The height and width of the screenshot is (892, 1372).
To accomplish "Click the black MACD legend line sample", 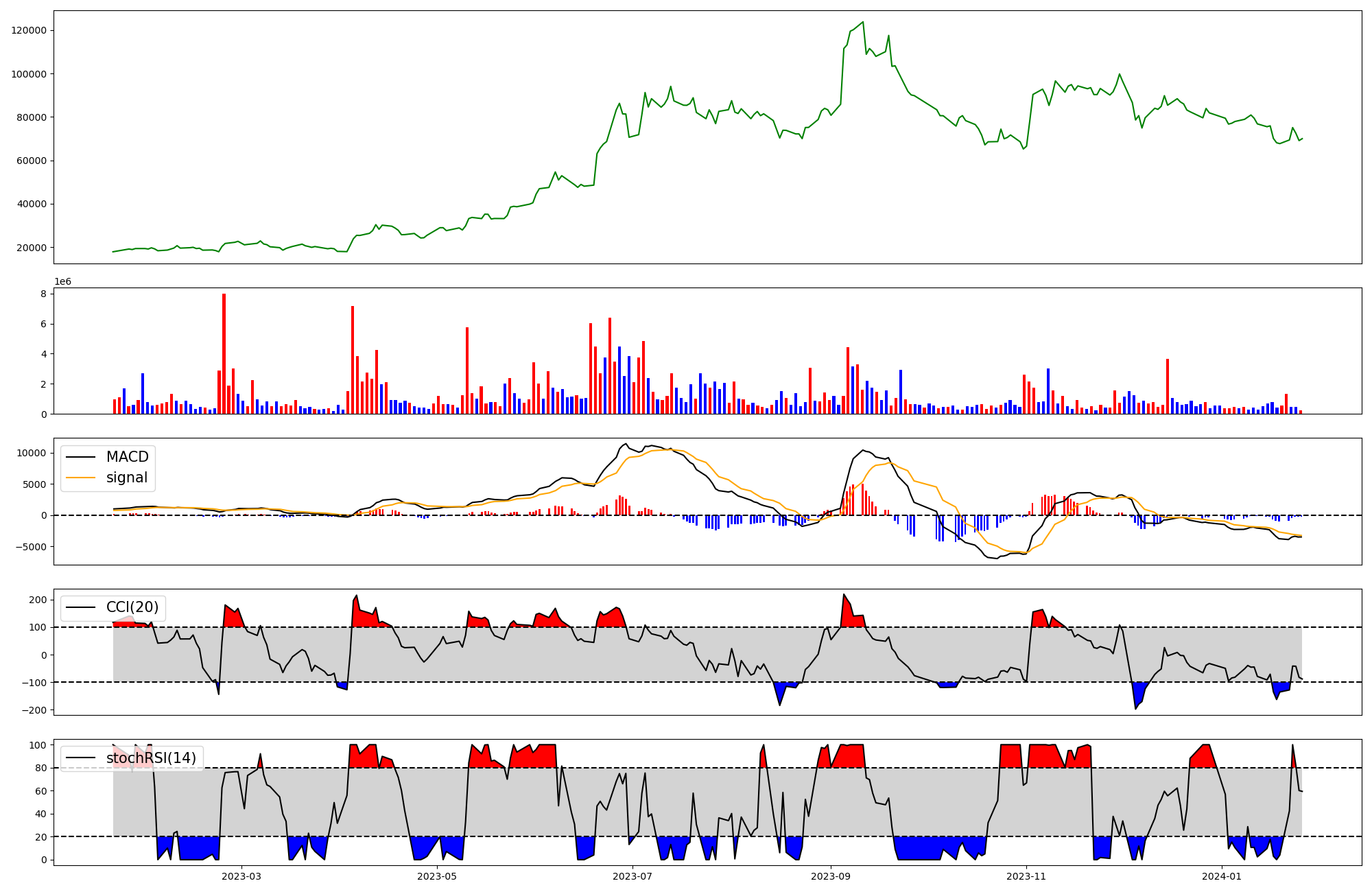I will pos(80,457).
